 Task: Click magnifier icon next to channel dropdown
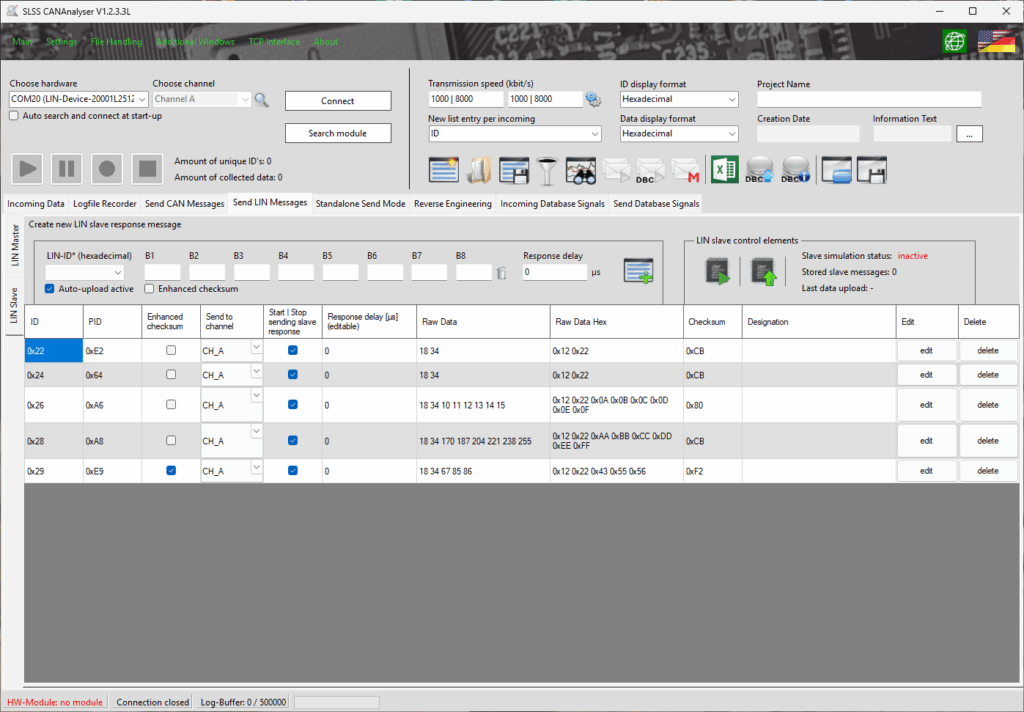261,99
